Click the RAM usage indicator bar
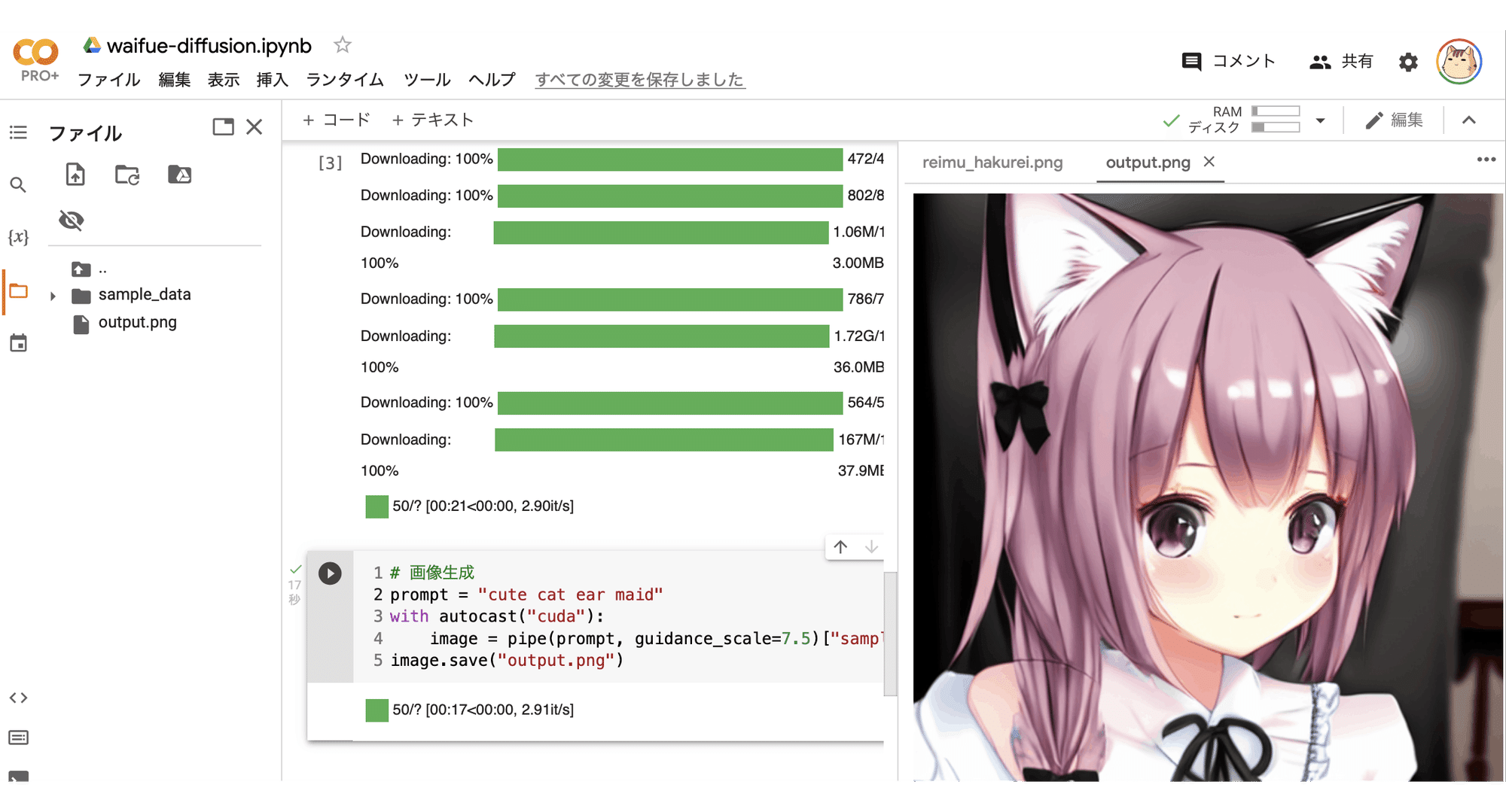Viewport: 1506px width, 812px height. click(1276, 111)
